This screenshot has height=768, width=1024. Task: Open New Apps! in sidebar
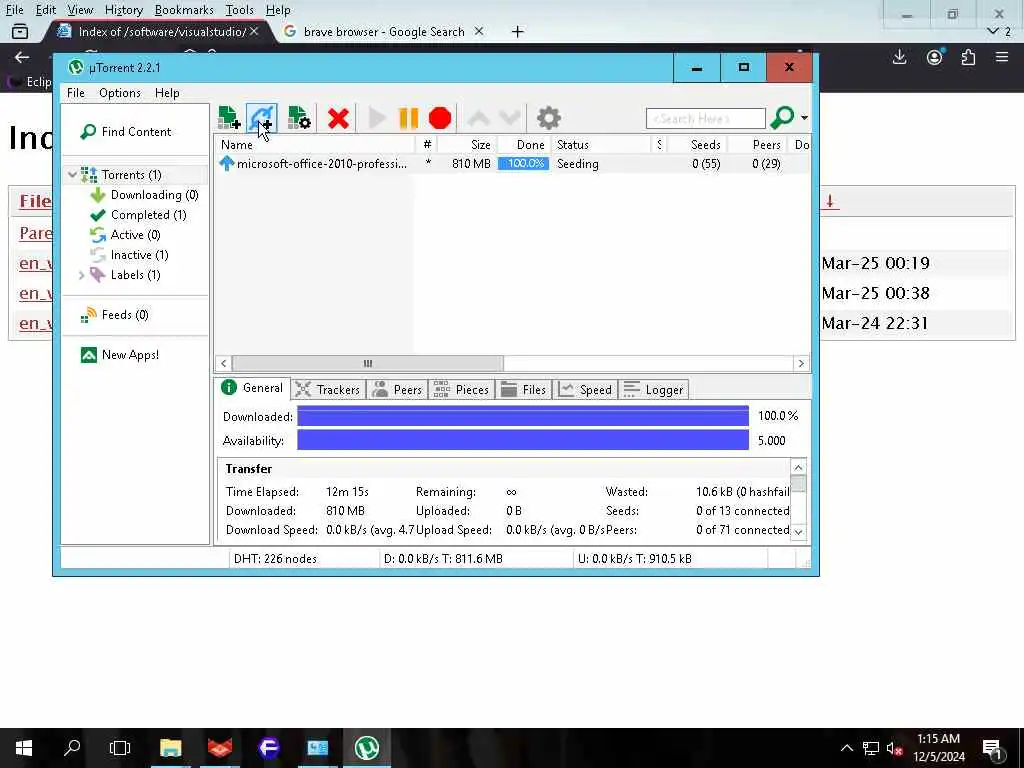click(x=120, y=355)
